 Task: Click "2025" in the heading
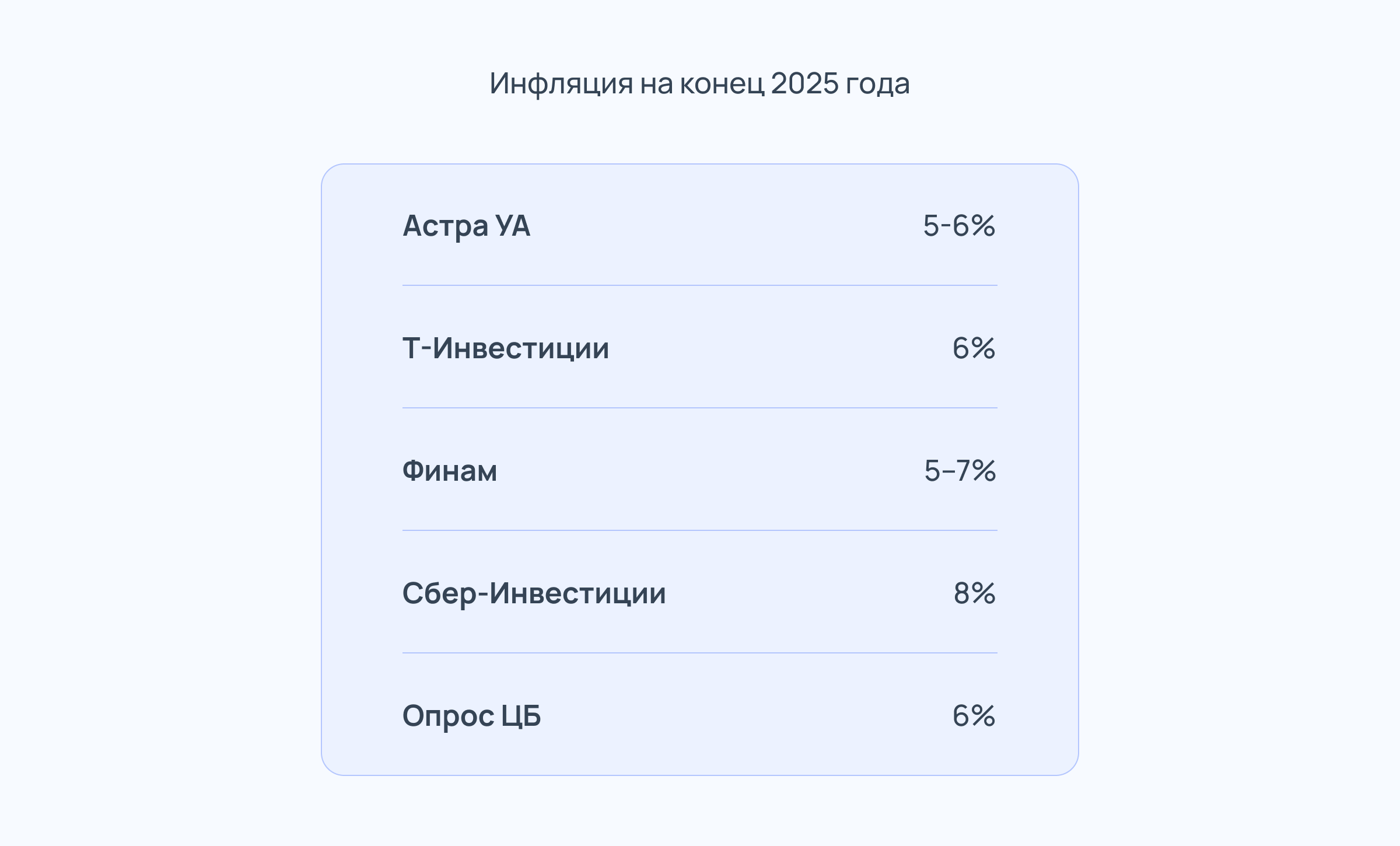[x=805, y=83]
